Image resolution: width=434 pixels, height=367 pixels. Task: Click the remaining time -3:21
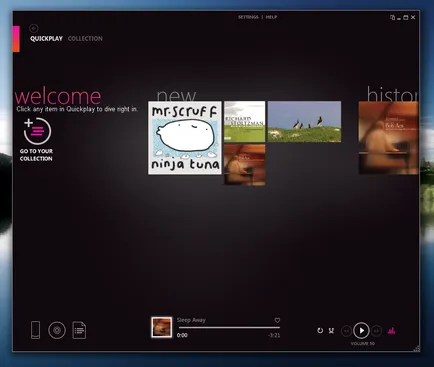(x=274, y=335)
